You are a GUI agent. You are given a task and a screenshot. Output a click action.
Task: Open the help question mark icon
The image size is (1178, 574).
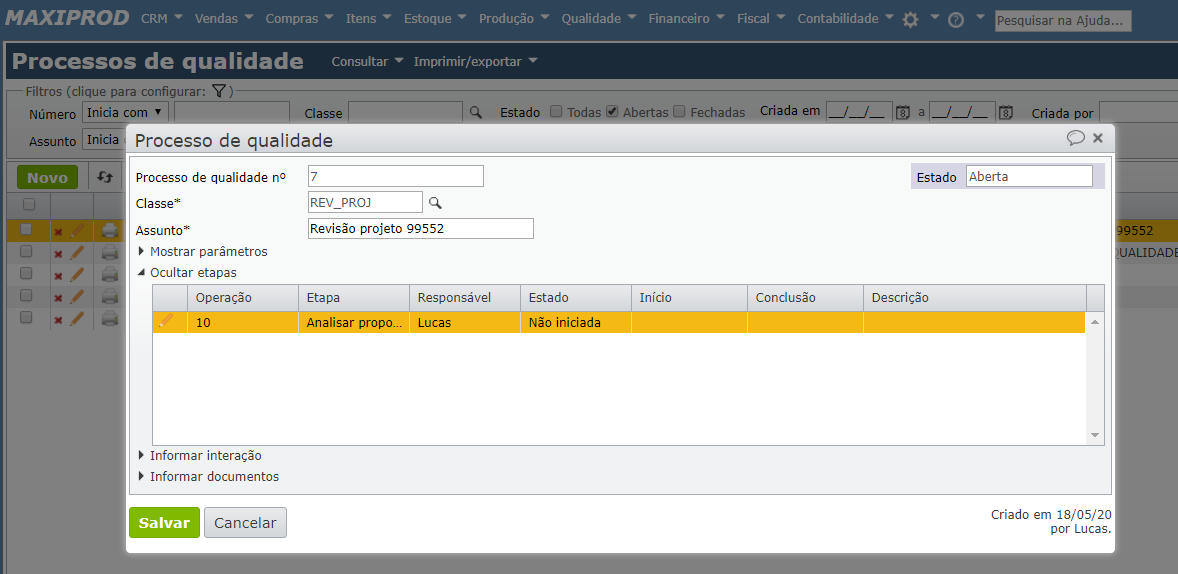pos(956,20)
